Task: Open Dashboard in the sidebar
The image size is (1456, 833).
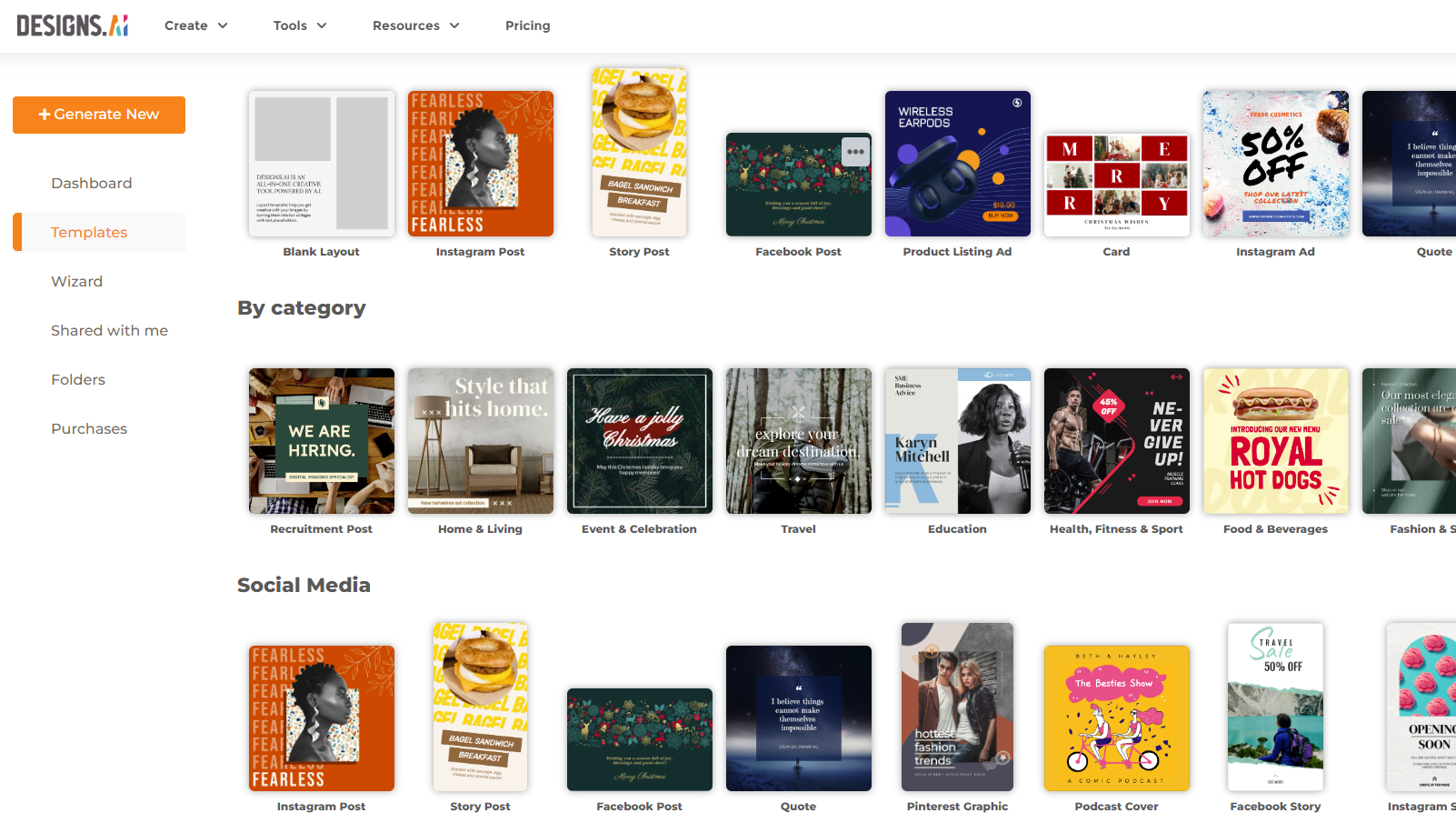Action: [91, 183]
